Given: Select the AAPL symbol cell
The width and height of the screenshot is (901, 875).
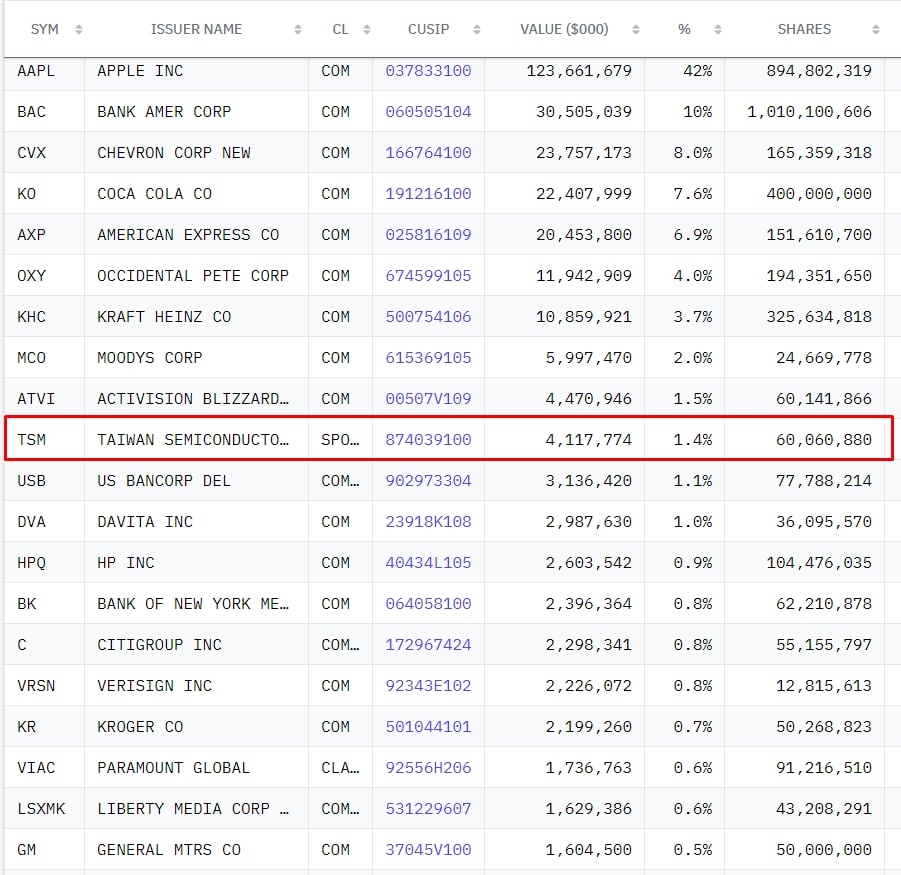Looking at the screenshot, I should click(36, 71).
